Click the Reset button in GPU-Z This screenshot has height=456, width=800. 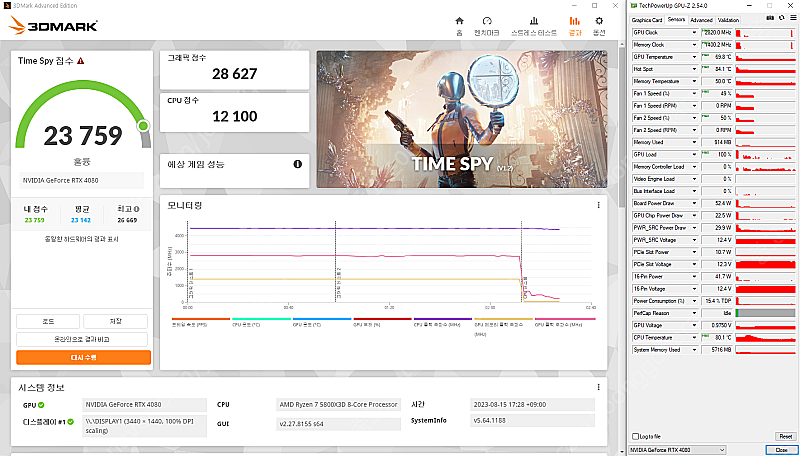[x=785, y=437]
